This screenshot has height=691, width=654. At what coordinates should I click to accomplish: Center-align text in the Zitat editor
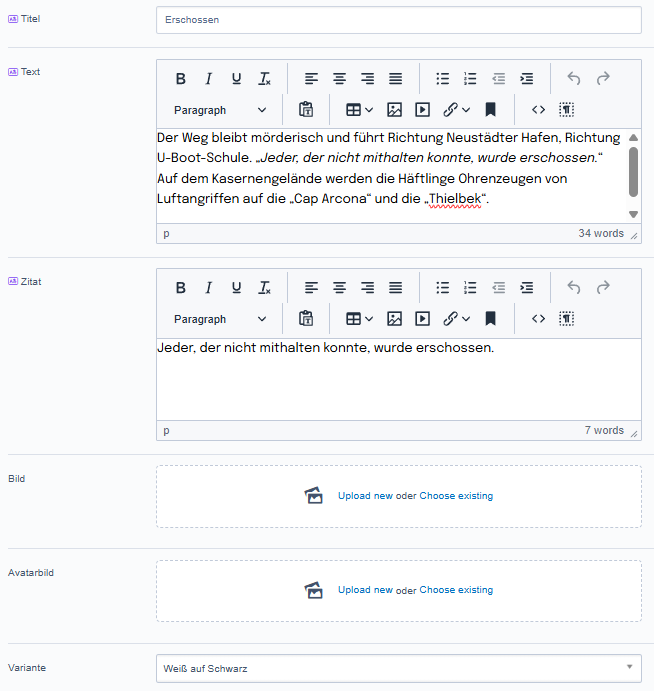(x=340, y=288)
